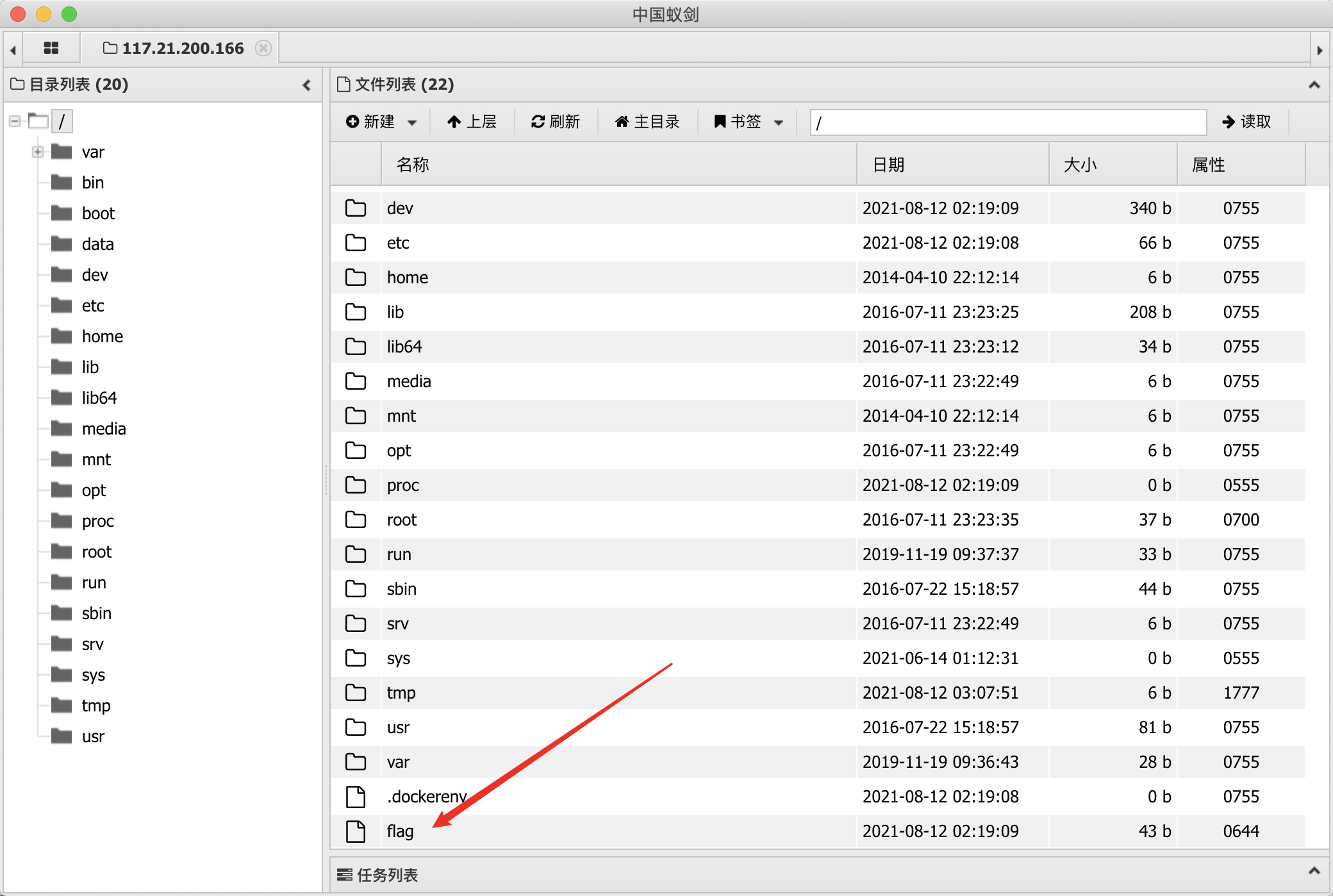The height and width of the screenshot is (896, 1333).
Task: Expand the task list (任务列表) panel
Action: pos(1314,870)
